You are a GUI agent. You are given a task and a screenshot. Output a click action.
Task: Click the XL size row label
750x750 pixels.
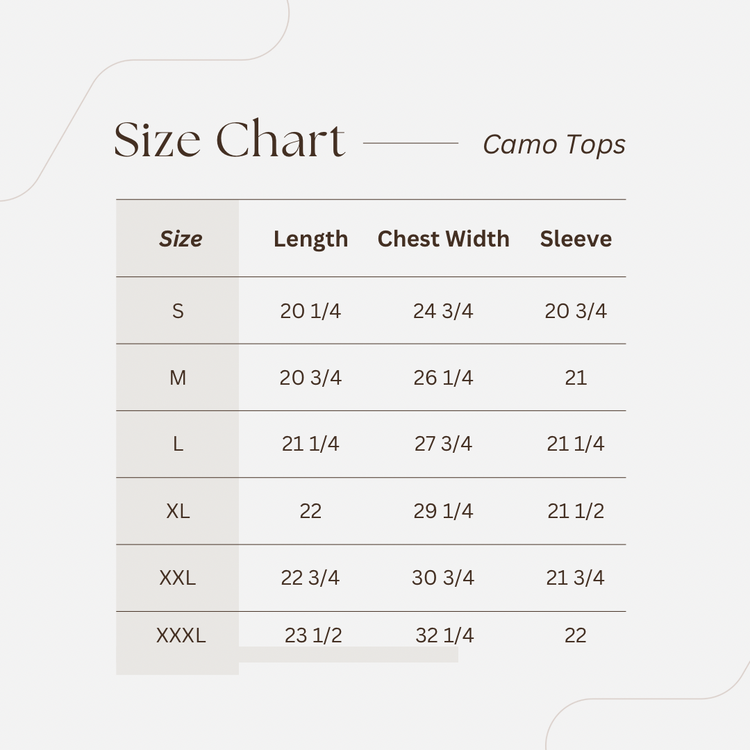point(178,511)
